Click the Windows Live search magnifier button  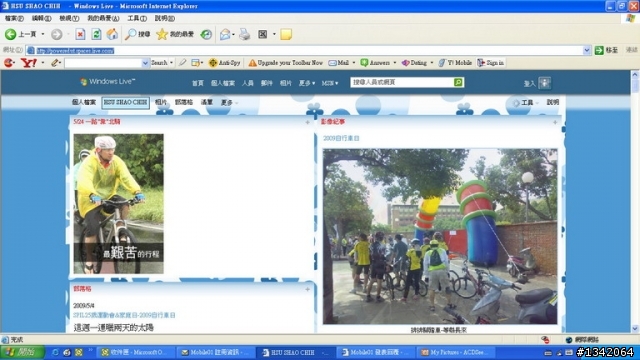(x=458, y=82)
